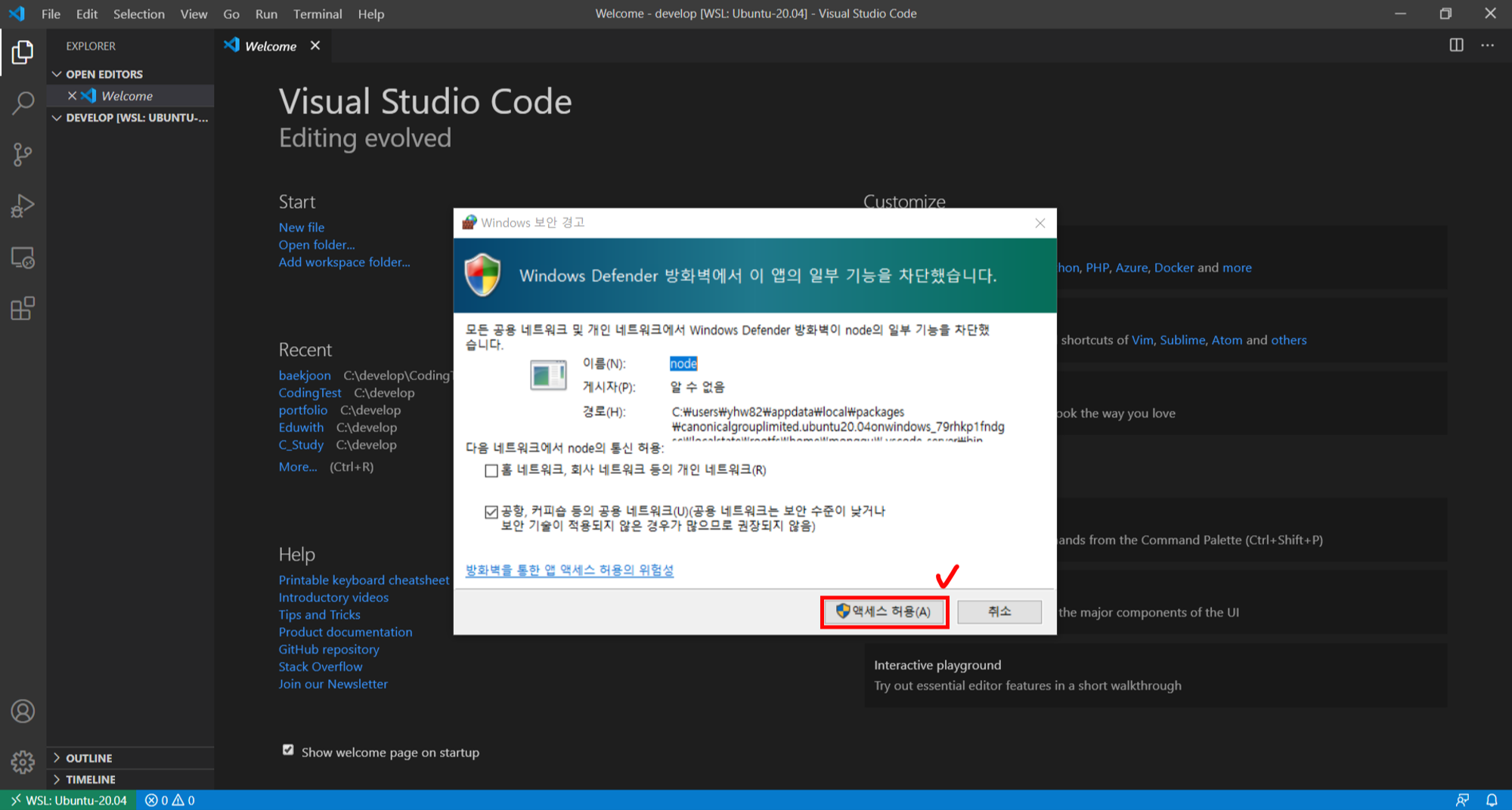This screenshot has height=810, width=1512.
Task: Click the Windows Defender shield icon
Action: (x=482, y=275)
